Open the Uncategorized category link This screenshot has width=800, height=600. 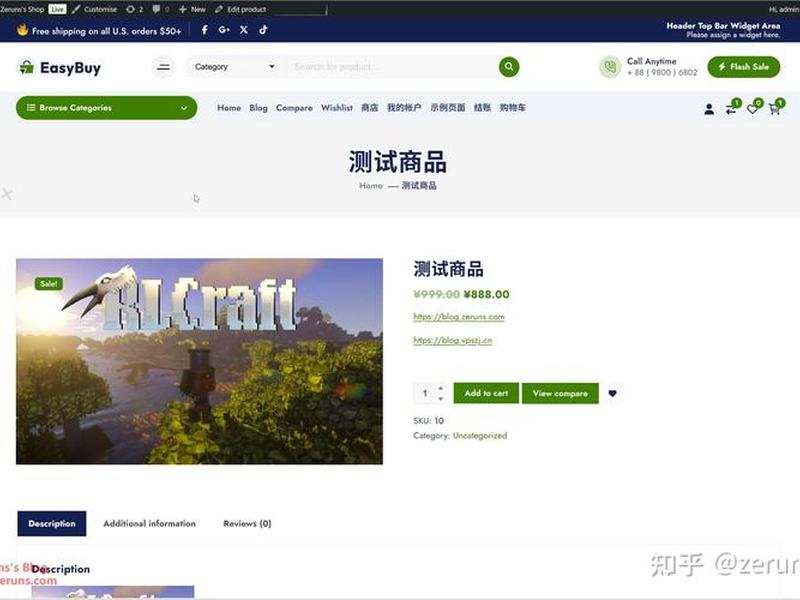[480, 436]
